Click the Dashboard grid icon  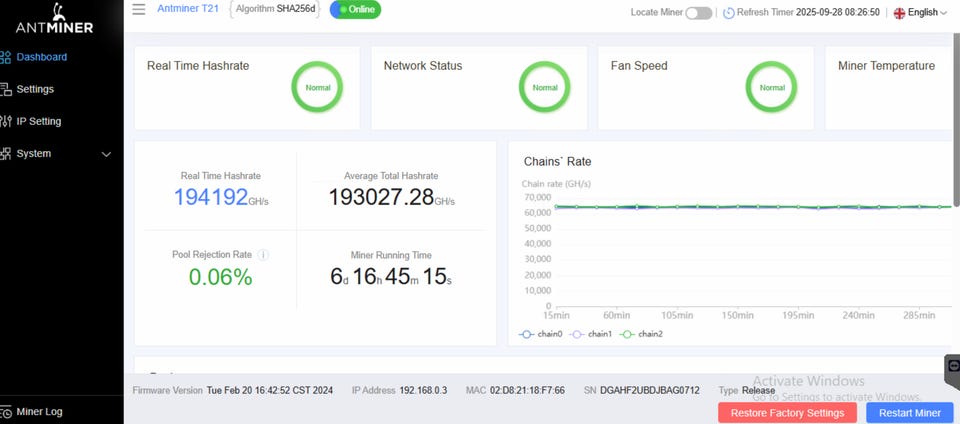6,58
